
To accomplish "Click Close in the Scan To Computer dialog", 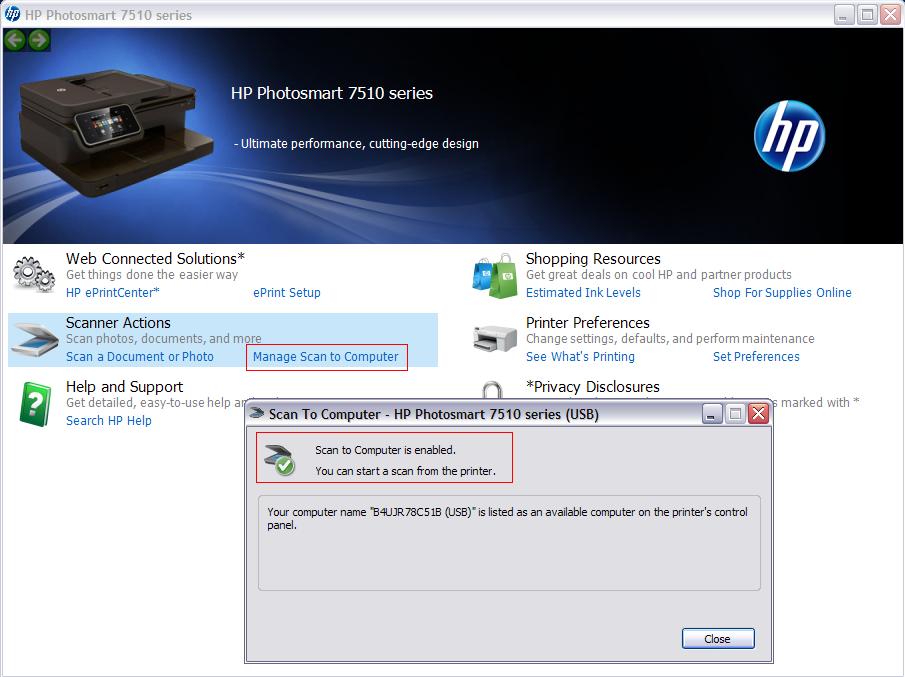I will pyautogui.click(x=718, y=639).
